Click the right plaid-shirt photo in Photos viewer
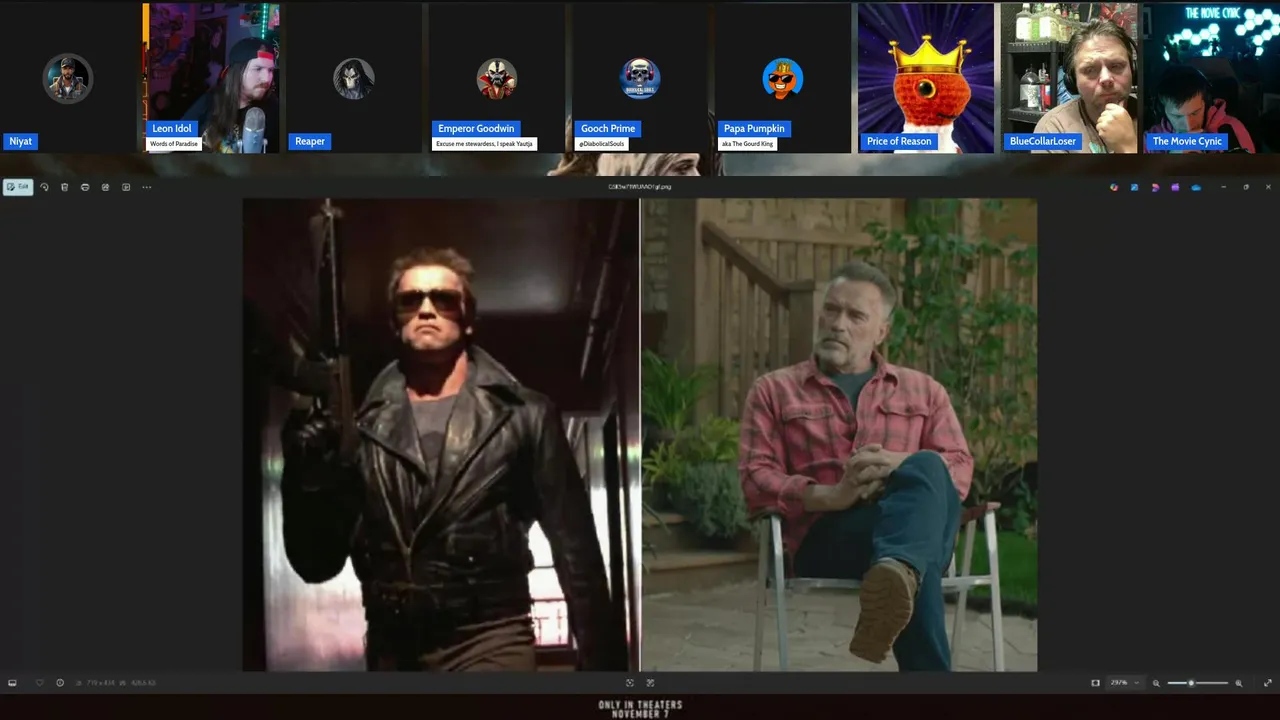 [839, 434]
